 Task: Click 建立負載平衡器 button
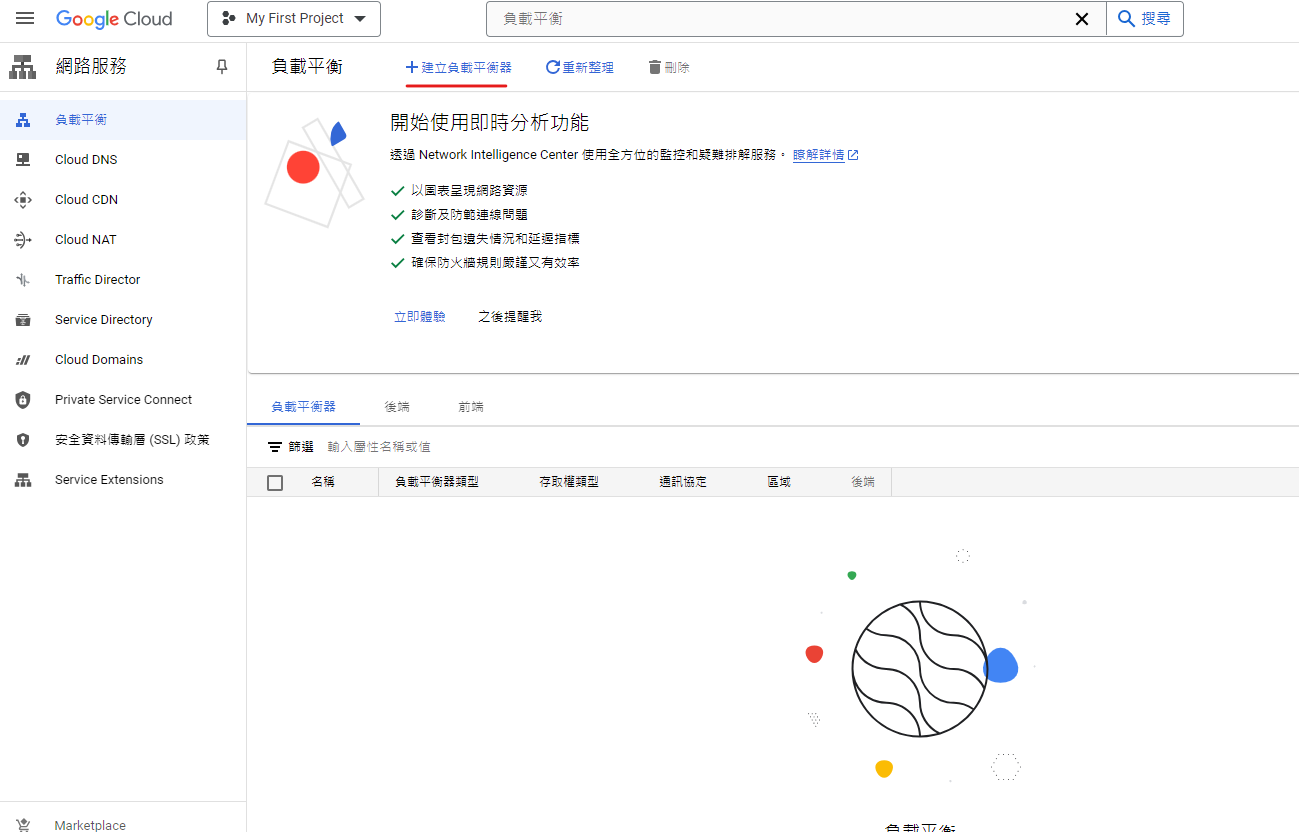458,68
